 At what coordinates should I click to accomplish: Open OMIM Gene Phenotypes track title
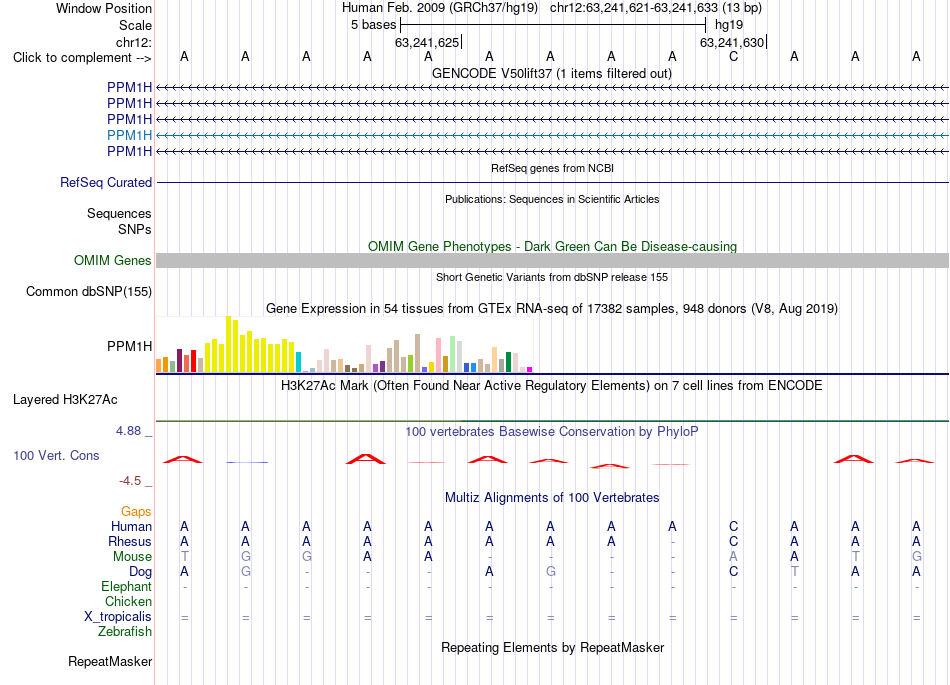pyautogui.click(x=552, y=247)
